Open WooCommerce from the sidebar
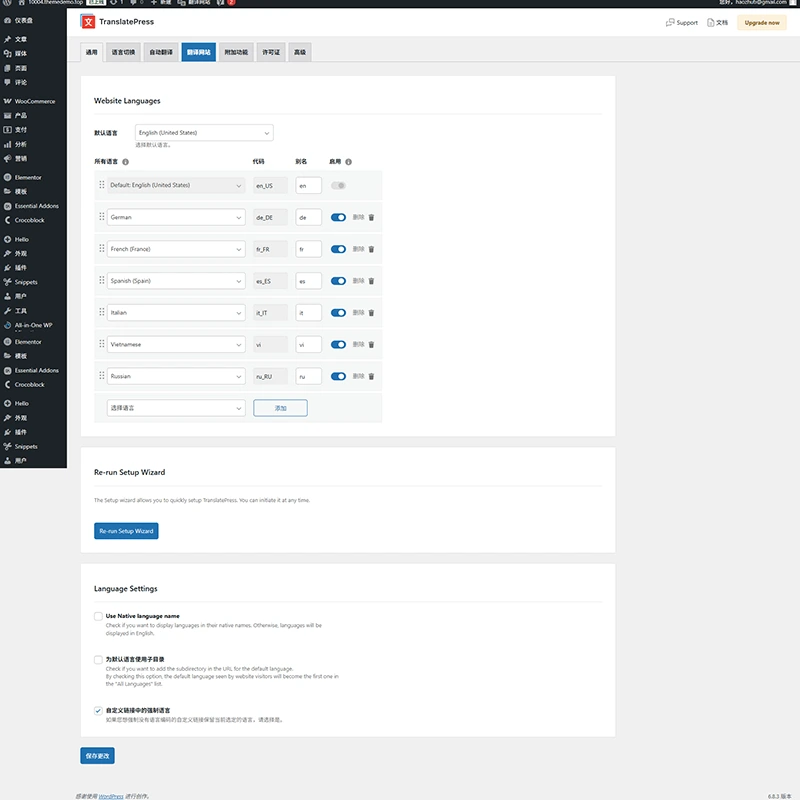The image size is (800, 800). (34, 101)
